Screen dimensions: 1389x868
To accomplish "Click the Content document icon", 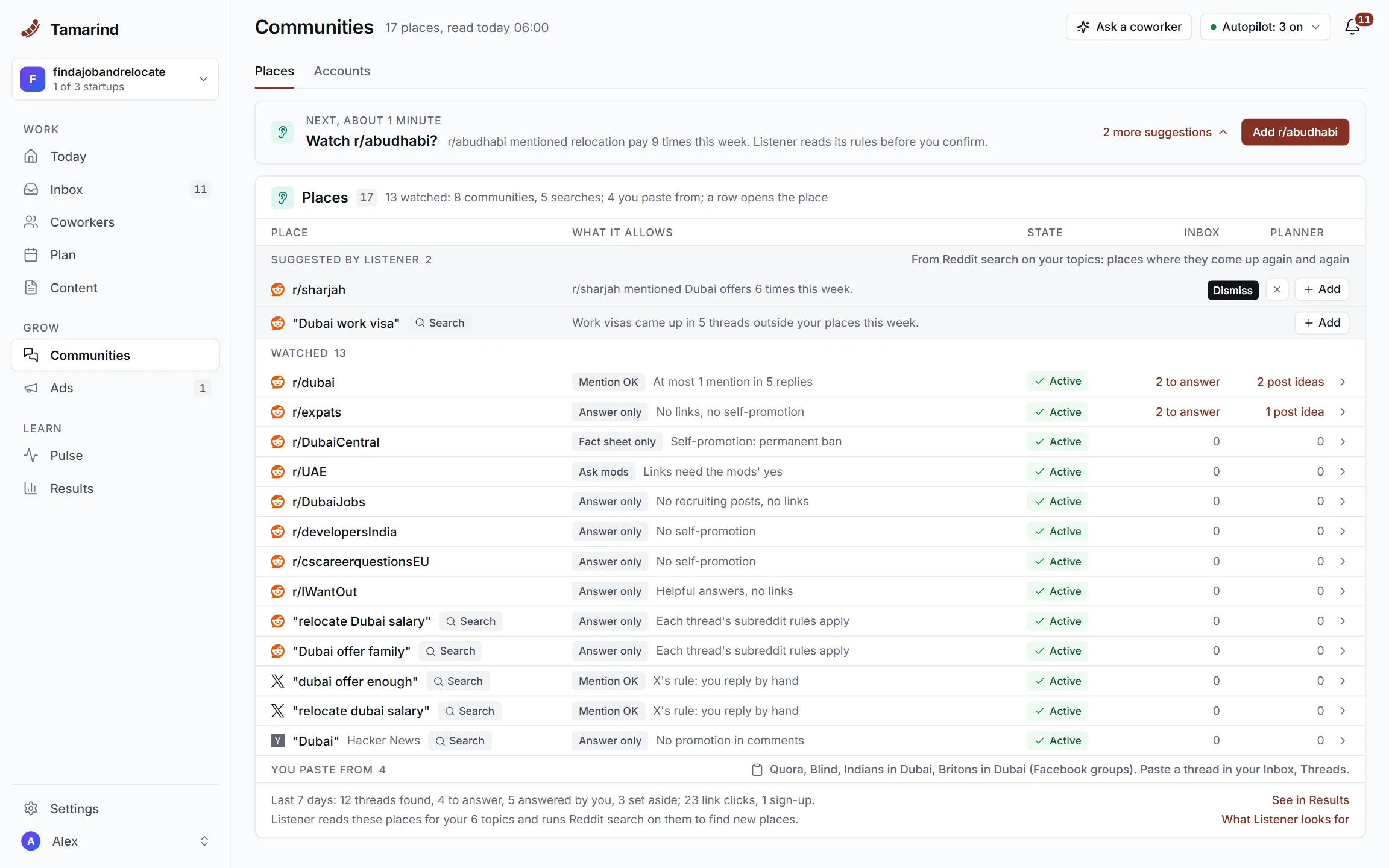I will click(31, 288).
